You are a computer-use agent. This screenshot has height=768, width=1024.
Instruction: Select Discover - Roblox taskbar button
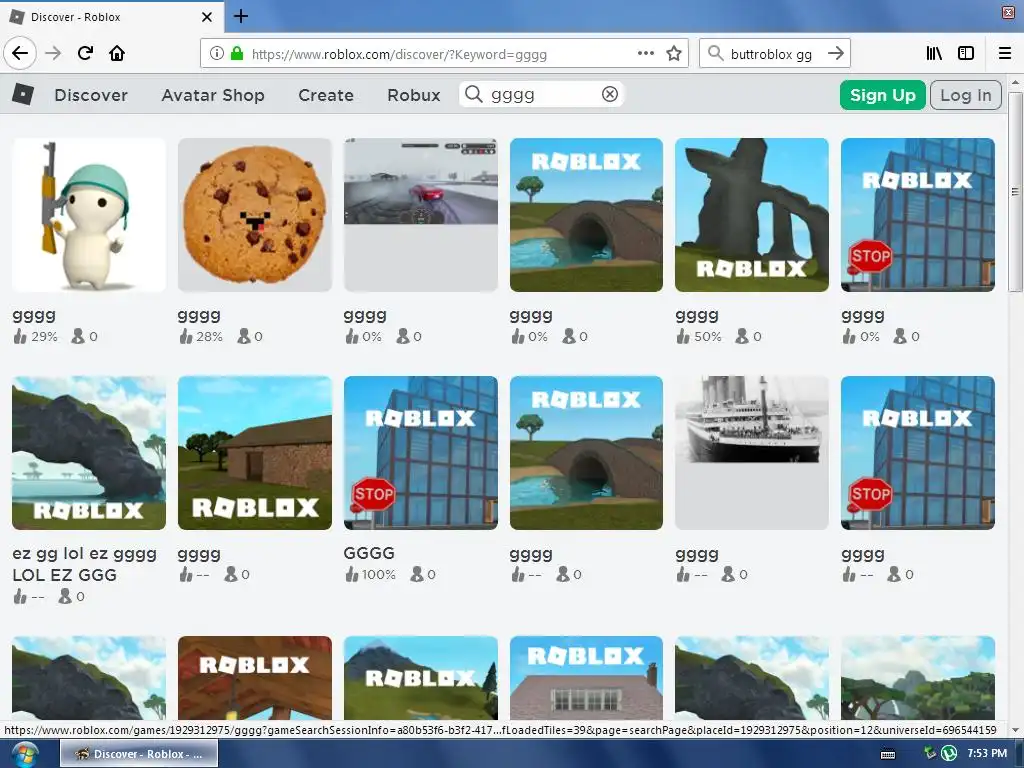pos(139,754)
